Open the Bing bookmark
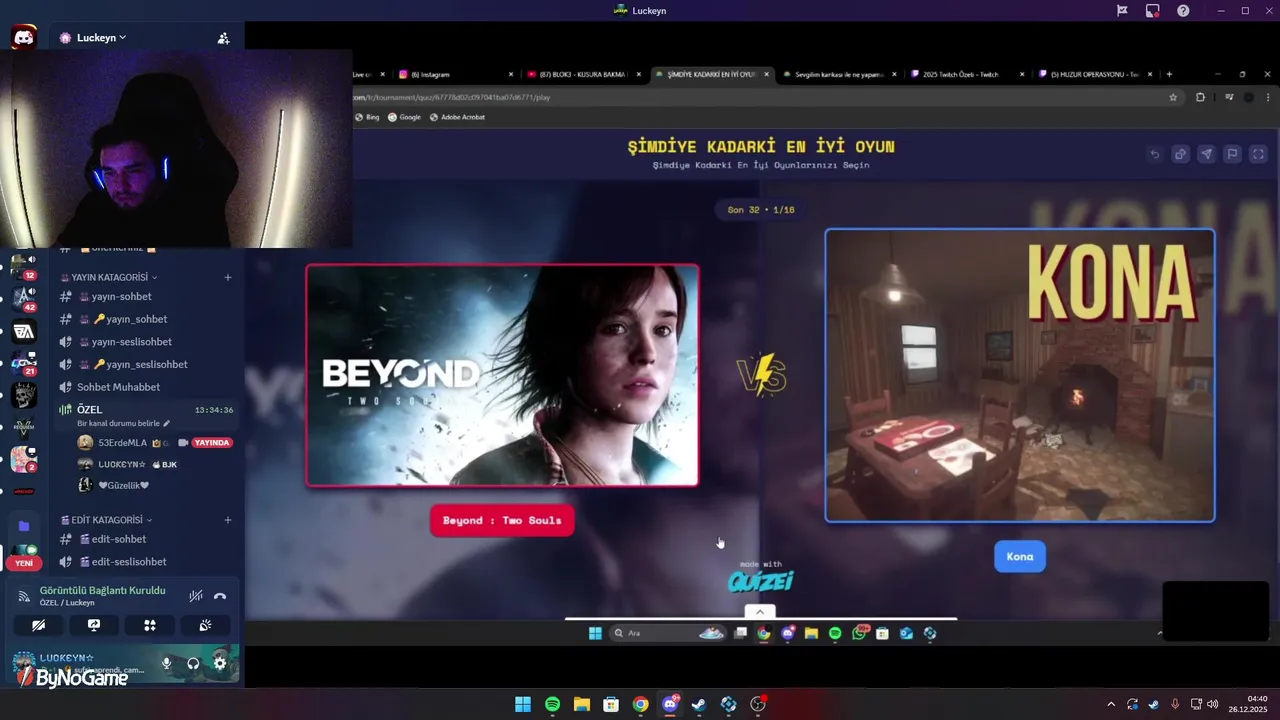Screen dimensions: 1280x720 [x=367, y=117]
